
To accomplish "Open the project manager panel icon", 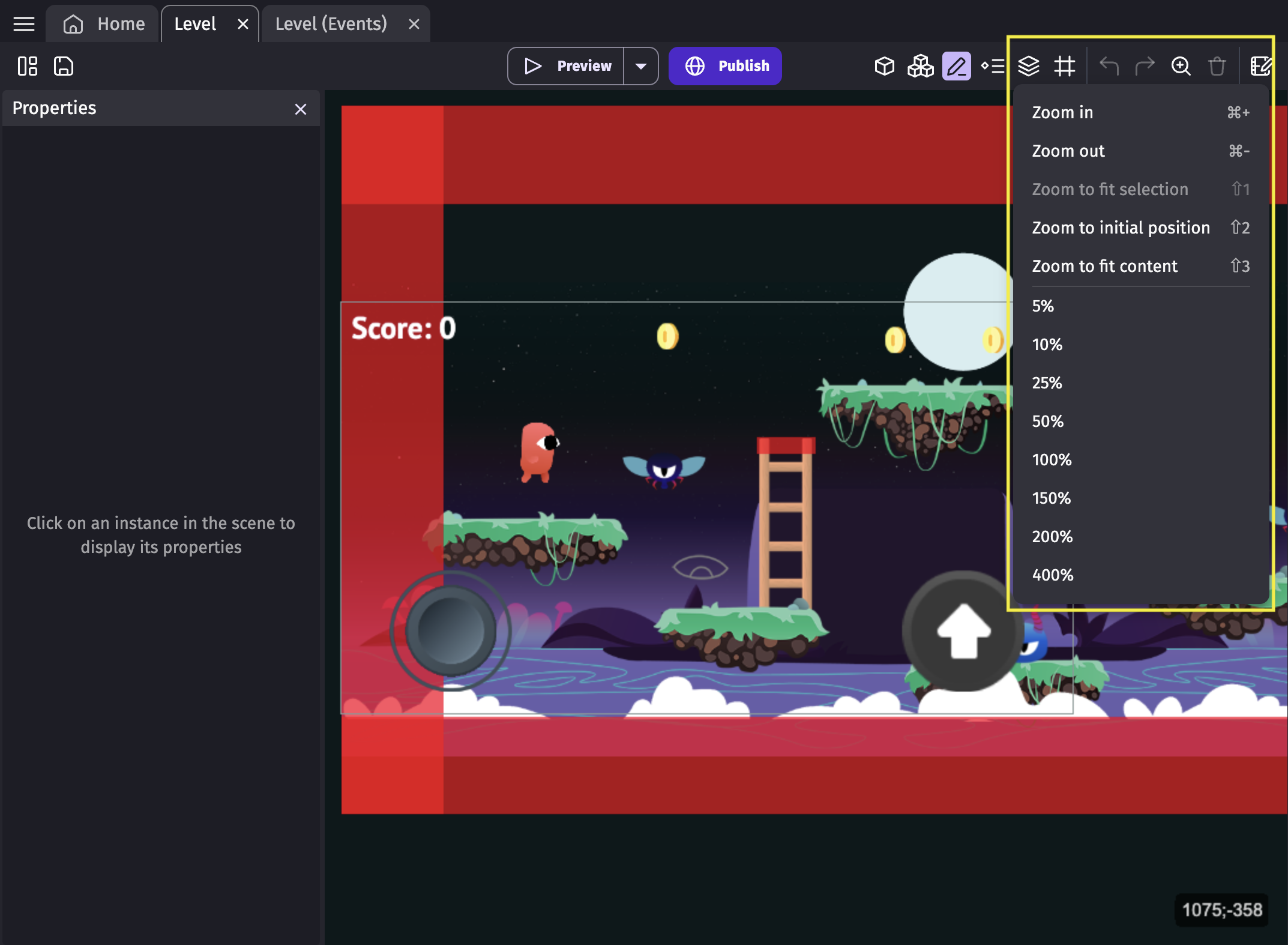I will (28, 66).
